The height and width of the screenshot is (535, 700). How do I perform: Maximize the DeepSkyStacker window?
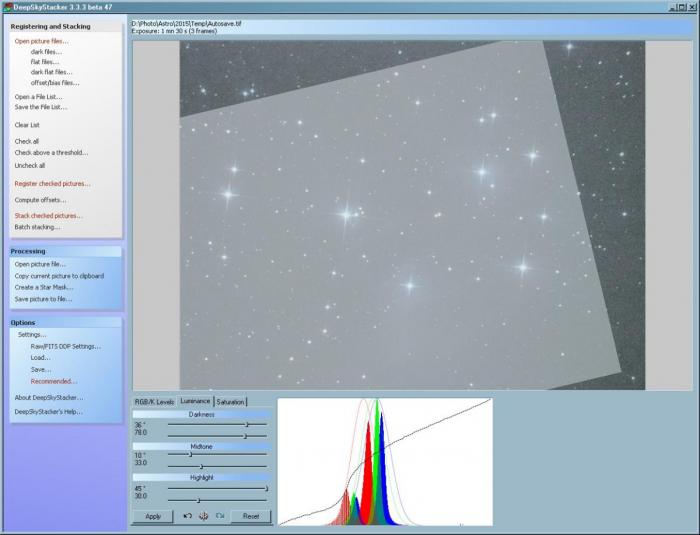(x=682, y=7)
